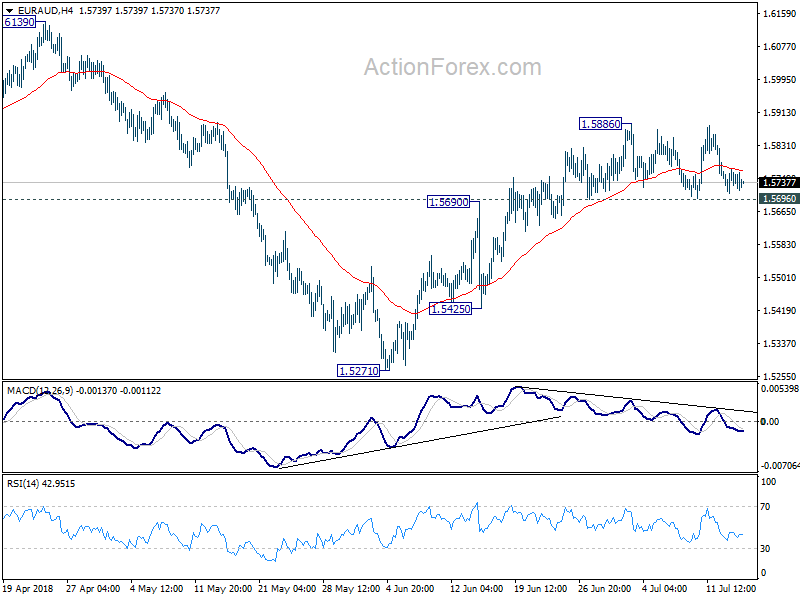Click the 19 Apr 2018 date label

tap(28, 589)
